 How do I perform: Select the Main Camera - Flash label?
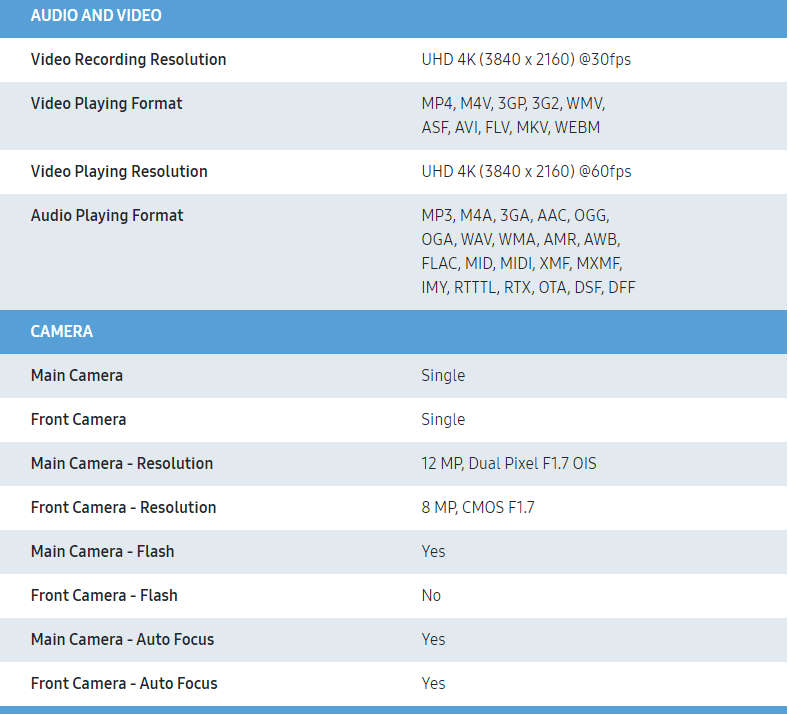click(x=102, y=551)
